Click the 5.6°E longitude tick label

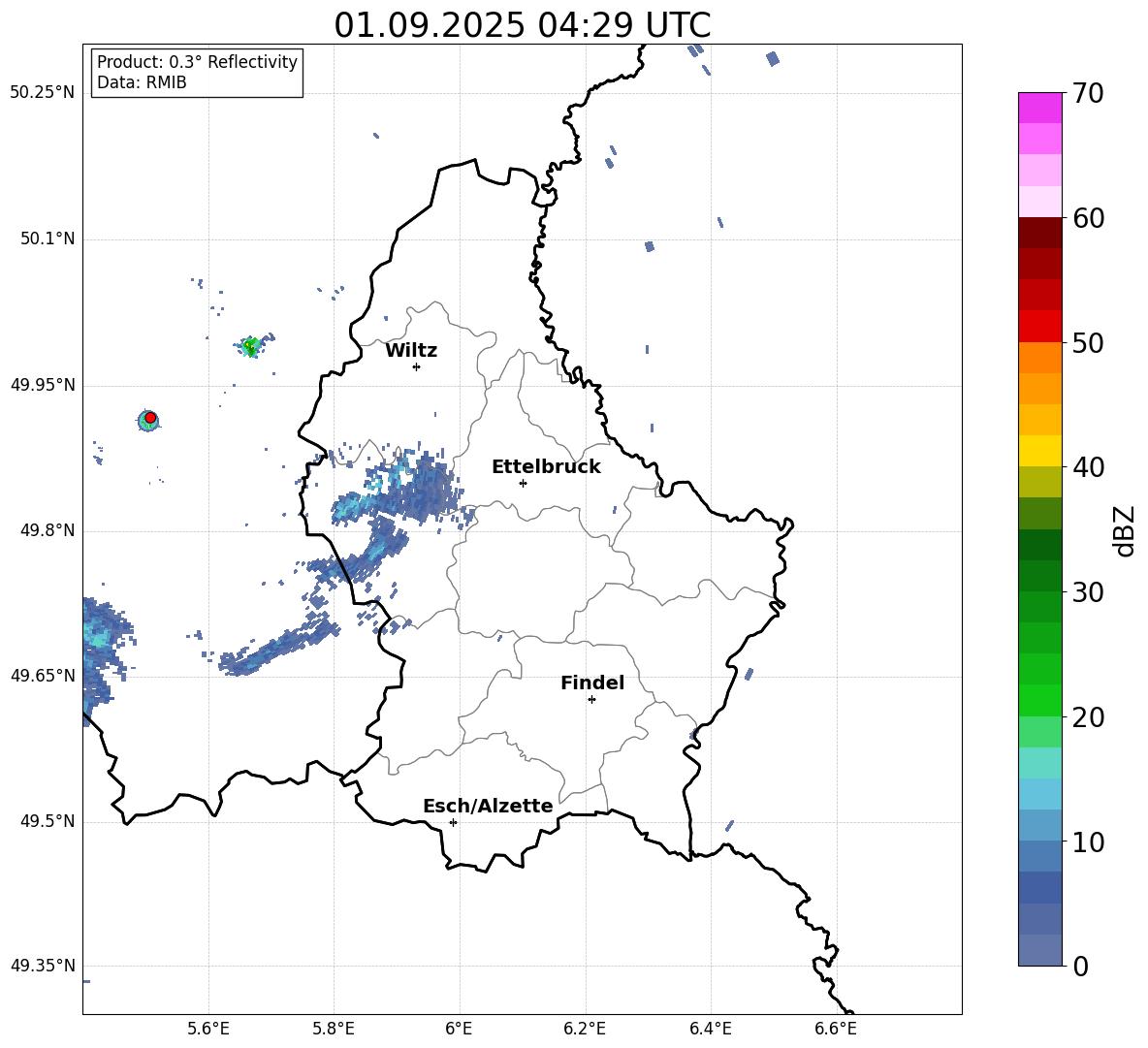coord(208,1029)
